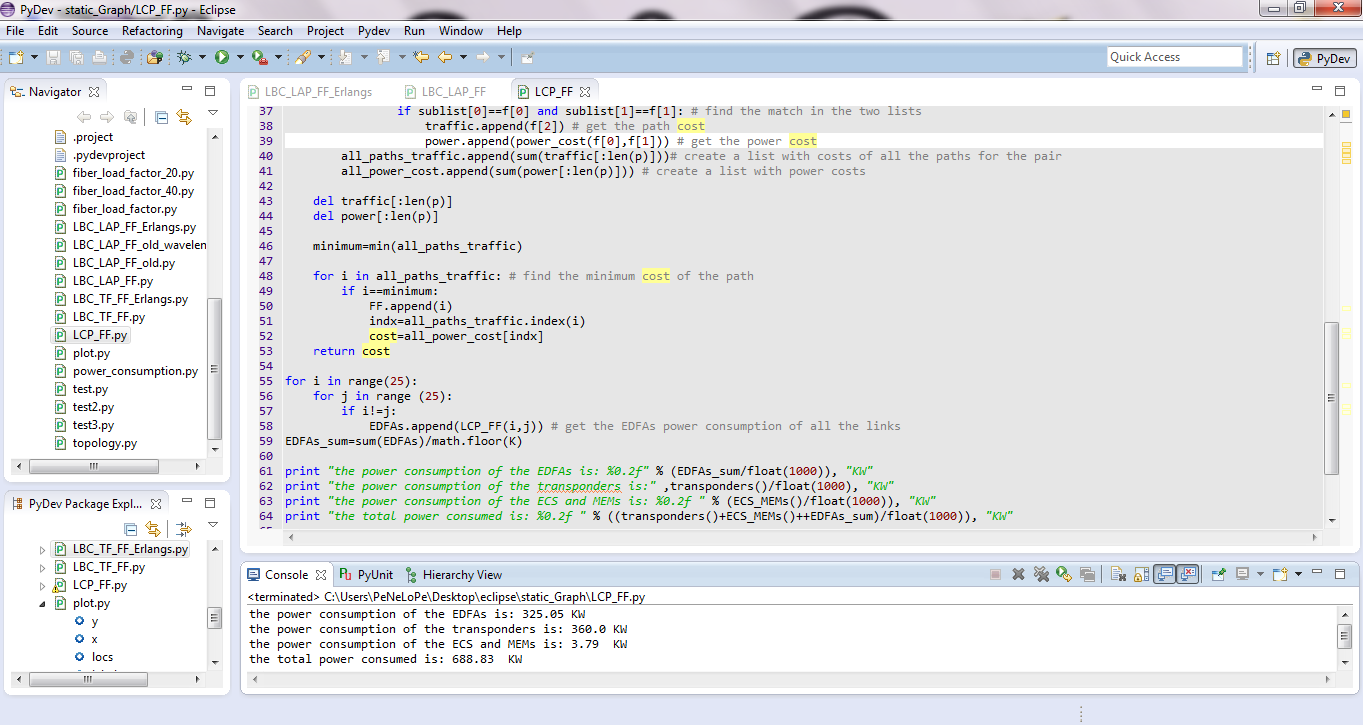Toggle Scroll Lock in Console toolbar

tap(1139, 574)
